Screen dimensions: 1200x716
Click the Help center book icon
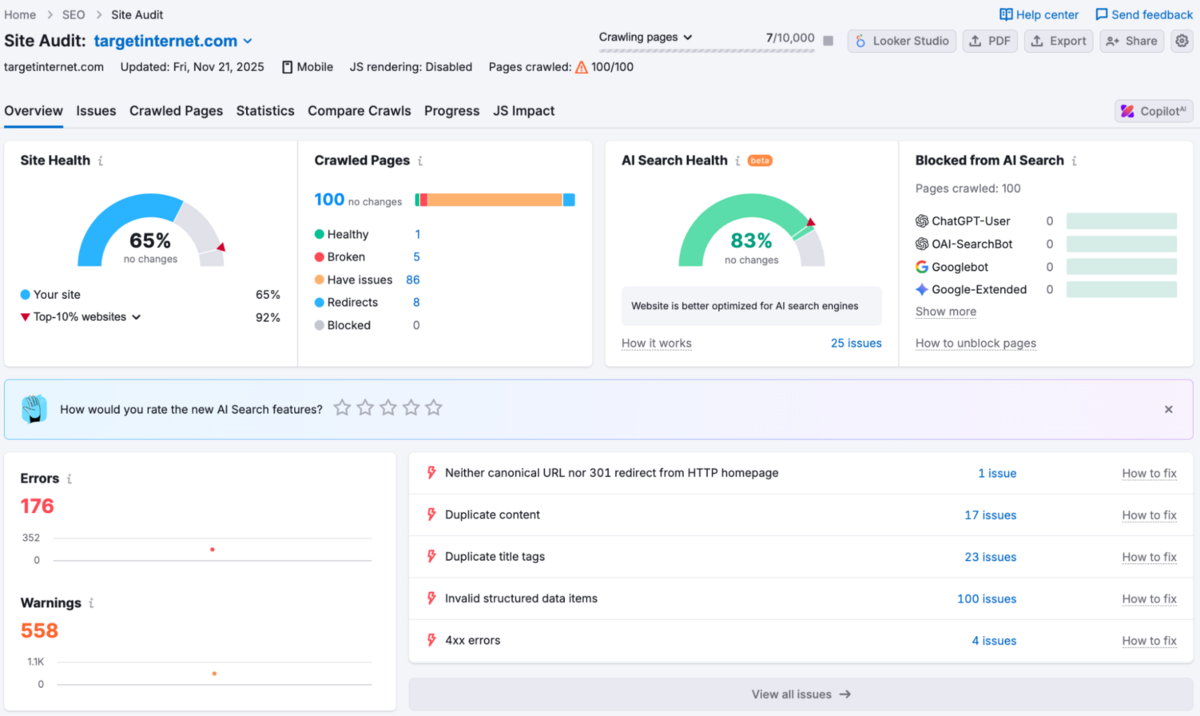pos(1006,14)
